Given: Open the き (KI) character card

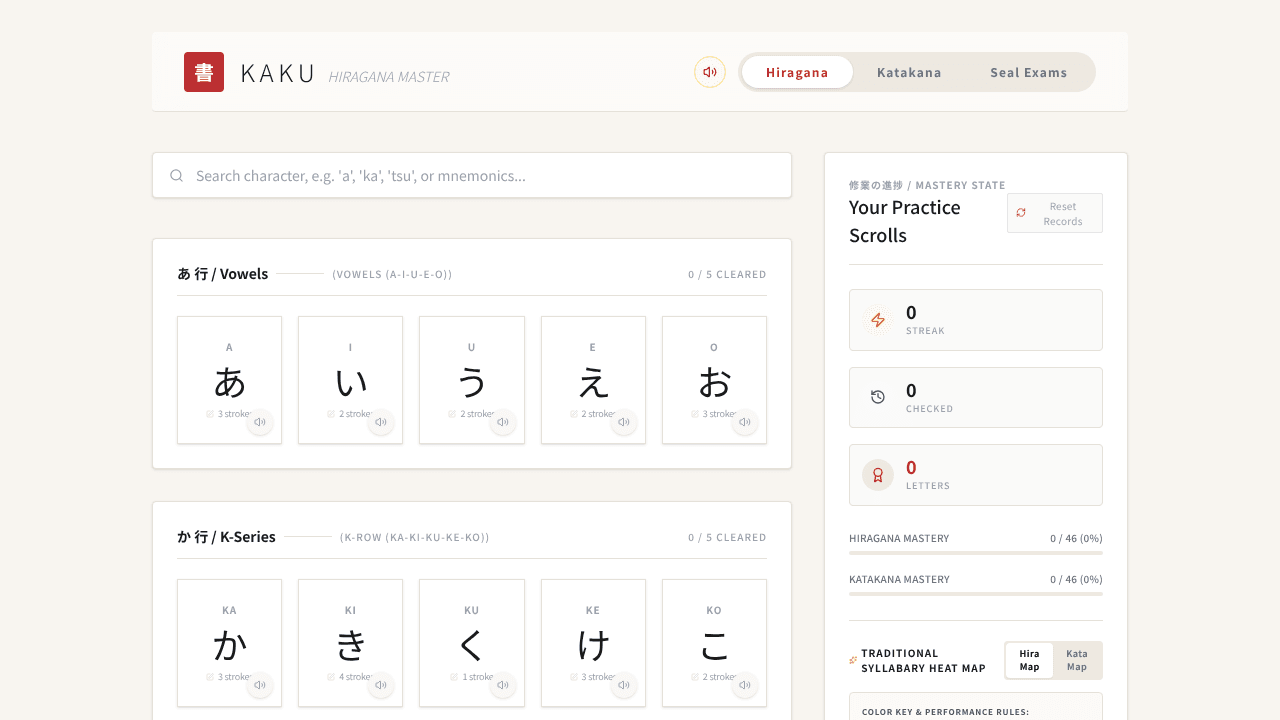Looking at the screenshot, I should click(x=350, y=643).
